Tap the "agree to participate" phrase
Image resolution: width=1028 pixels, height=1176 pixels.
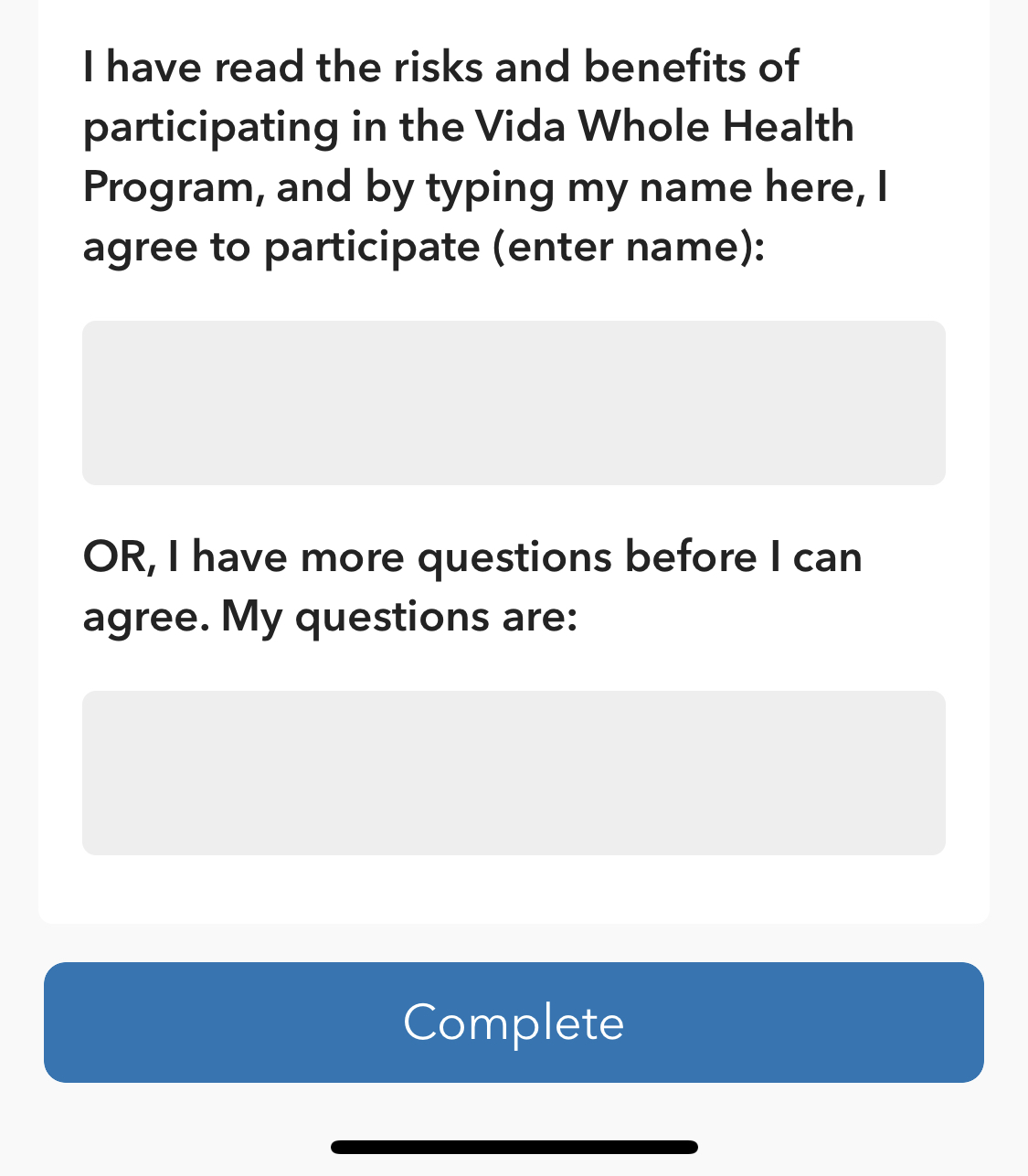(281, 248)
